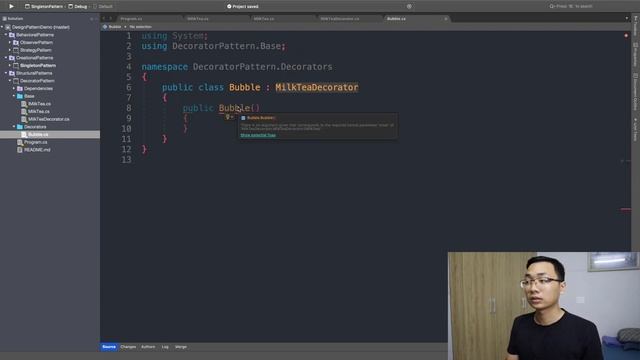640x360 pixels.
Task: Collapse the CreationalPatterns folder
Action: point(6,58)
